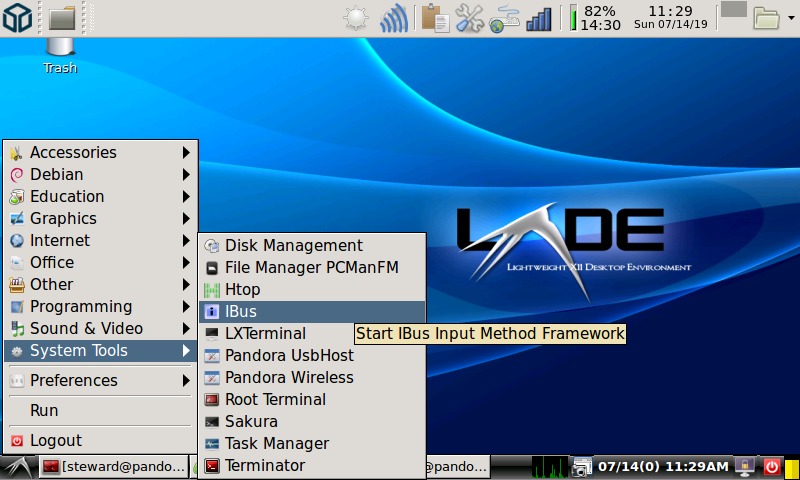Launch Pandora UsbHost
800x480 pixels.
(312, 355)
